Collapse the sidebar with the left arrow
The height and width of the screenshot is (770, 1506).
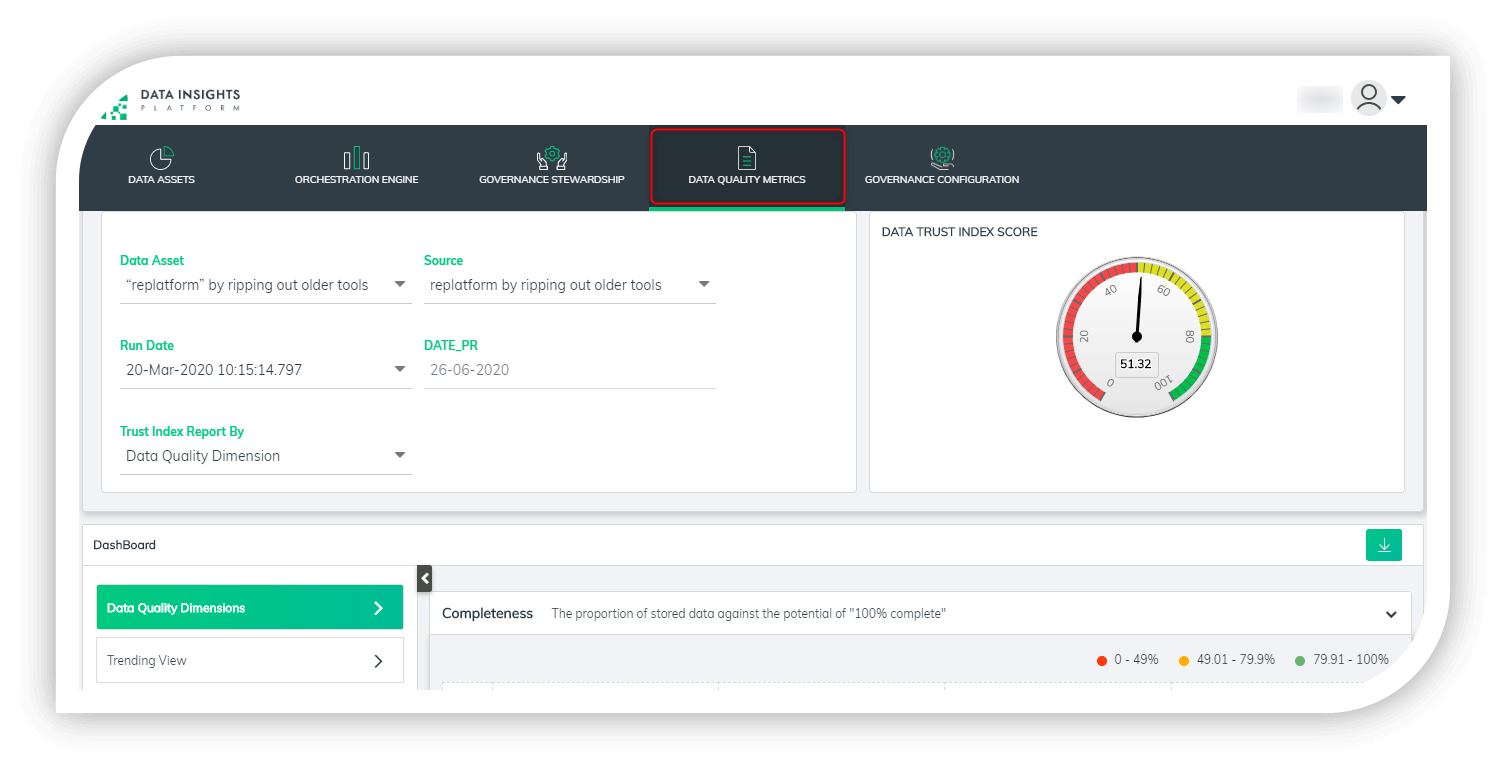[424, 578]
